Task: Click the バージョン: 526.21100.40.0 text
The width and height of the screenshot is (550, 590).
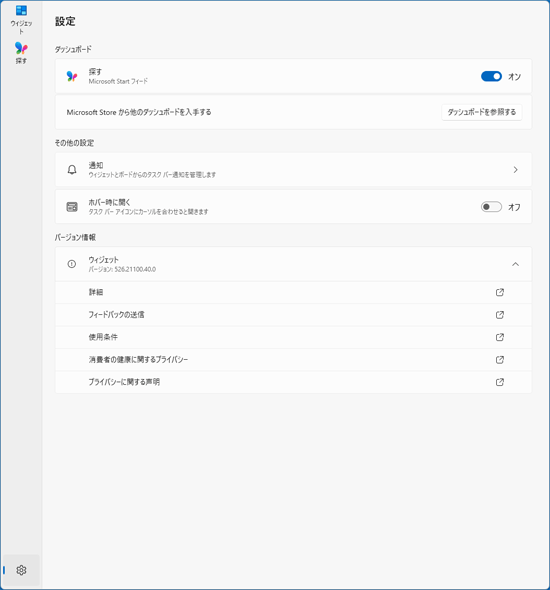Action: pos(122,269)
